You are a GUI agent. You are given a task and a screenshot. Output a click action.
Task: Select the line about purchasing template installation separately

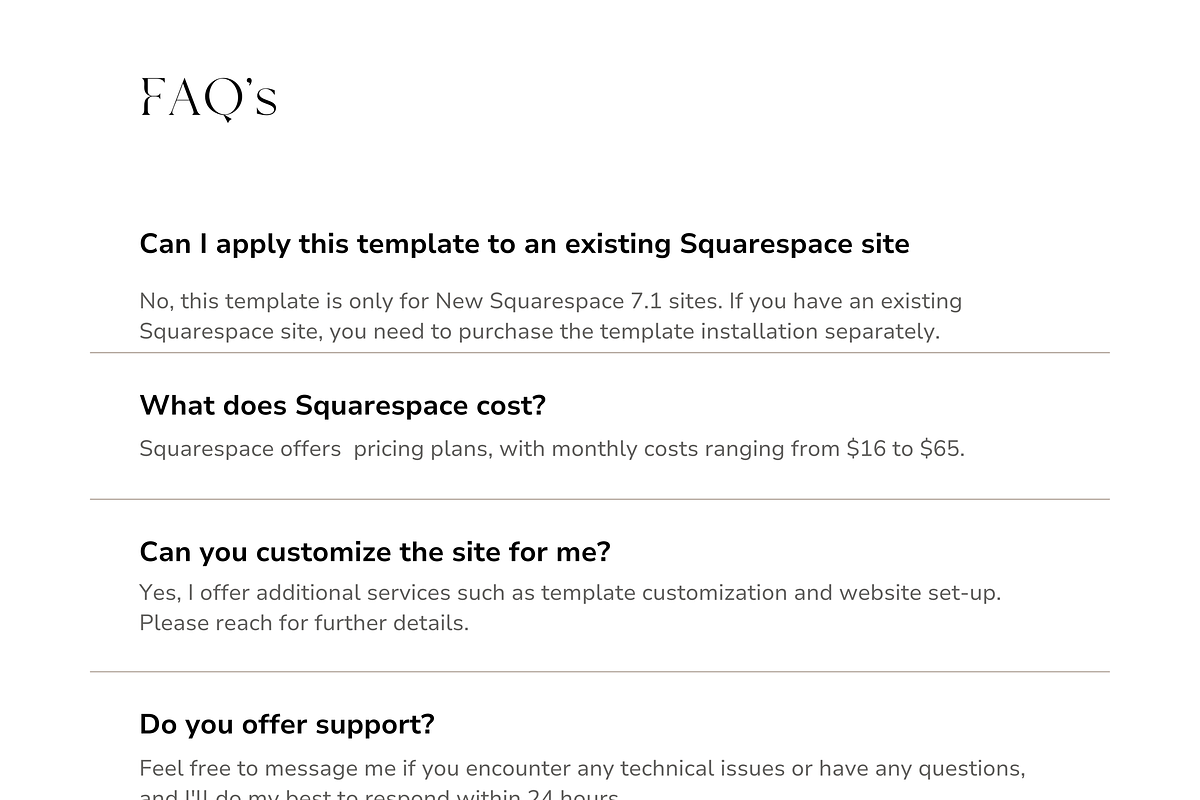pyautogui.click(x=539, y=331)
